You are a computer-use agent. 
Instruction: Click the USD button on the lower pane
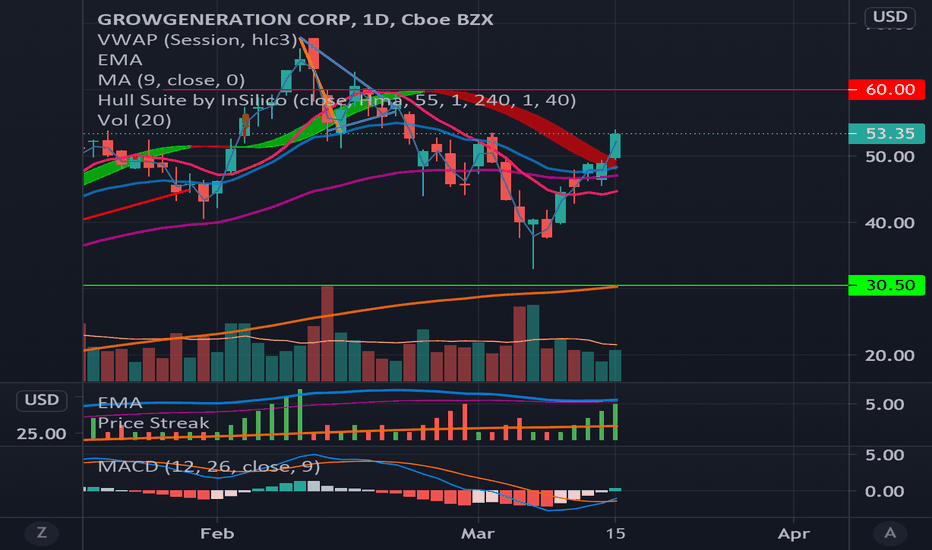(42, 400)
